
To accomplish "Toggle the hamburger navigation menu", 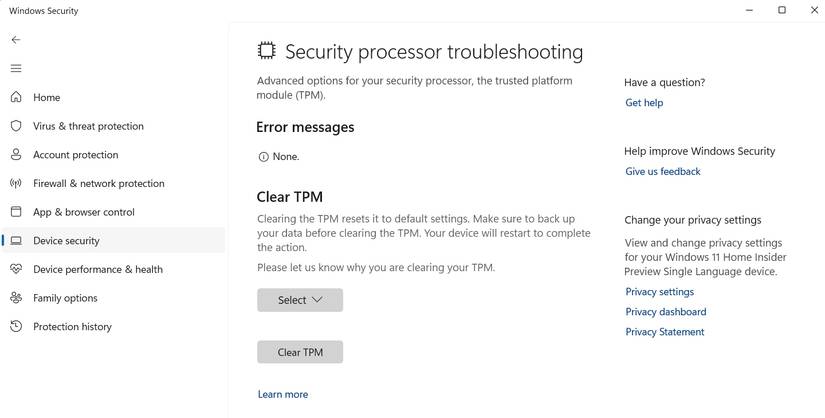I will click(x=15, y=69).
